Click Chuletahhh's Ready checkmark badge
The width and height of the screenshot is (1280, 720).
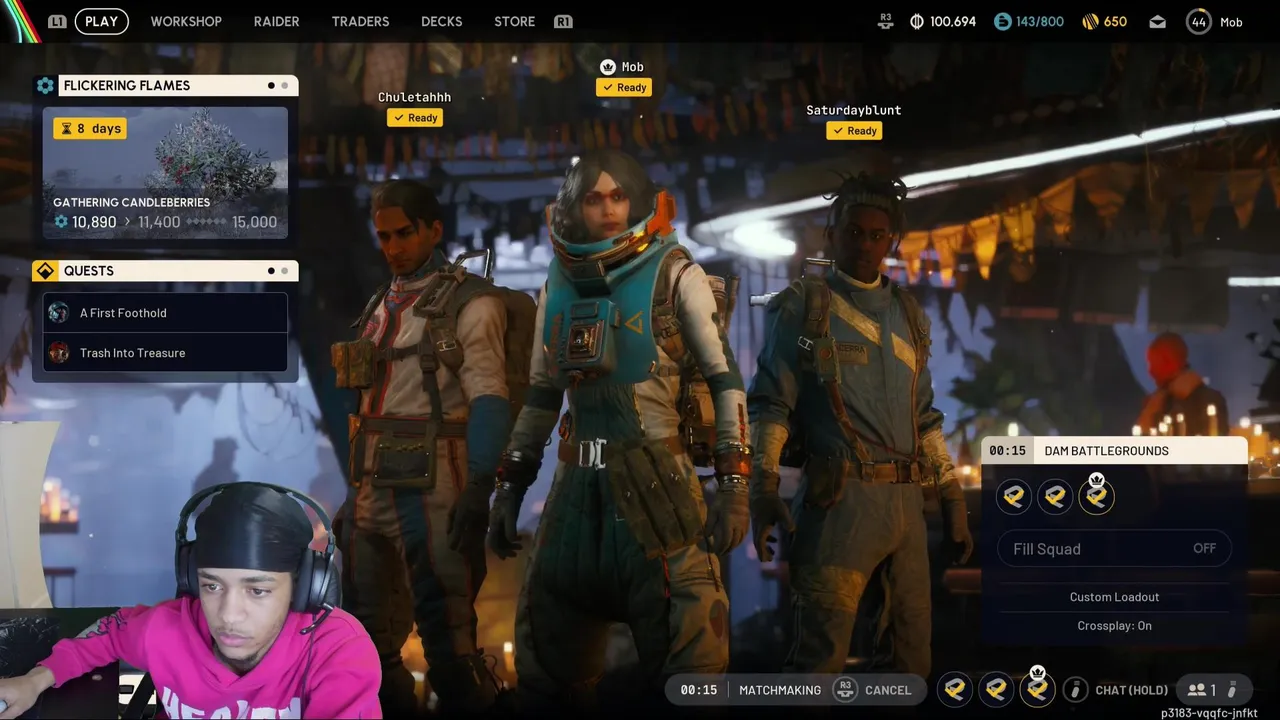(x=415, y=118)
